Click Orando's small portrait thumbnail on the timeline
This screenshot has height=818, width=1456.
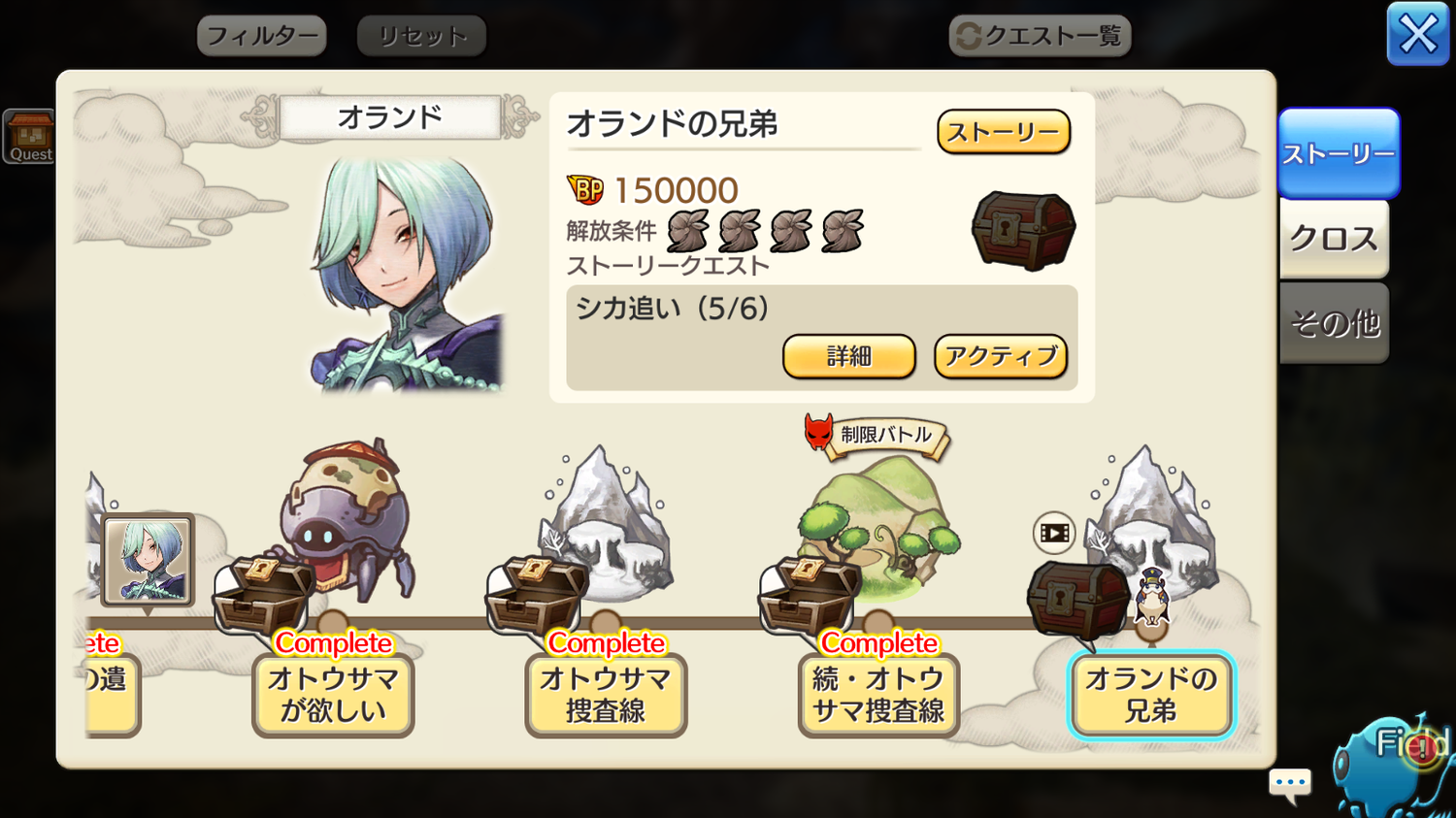coord(148,560)
